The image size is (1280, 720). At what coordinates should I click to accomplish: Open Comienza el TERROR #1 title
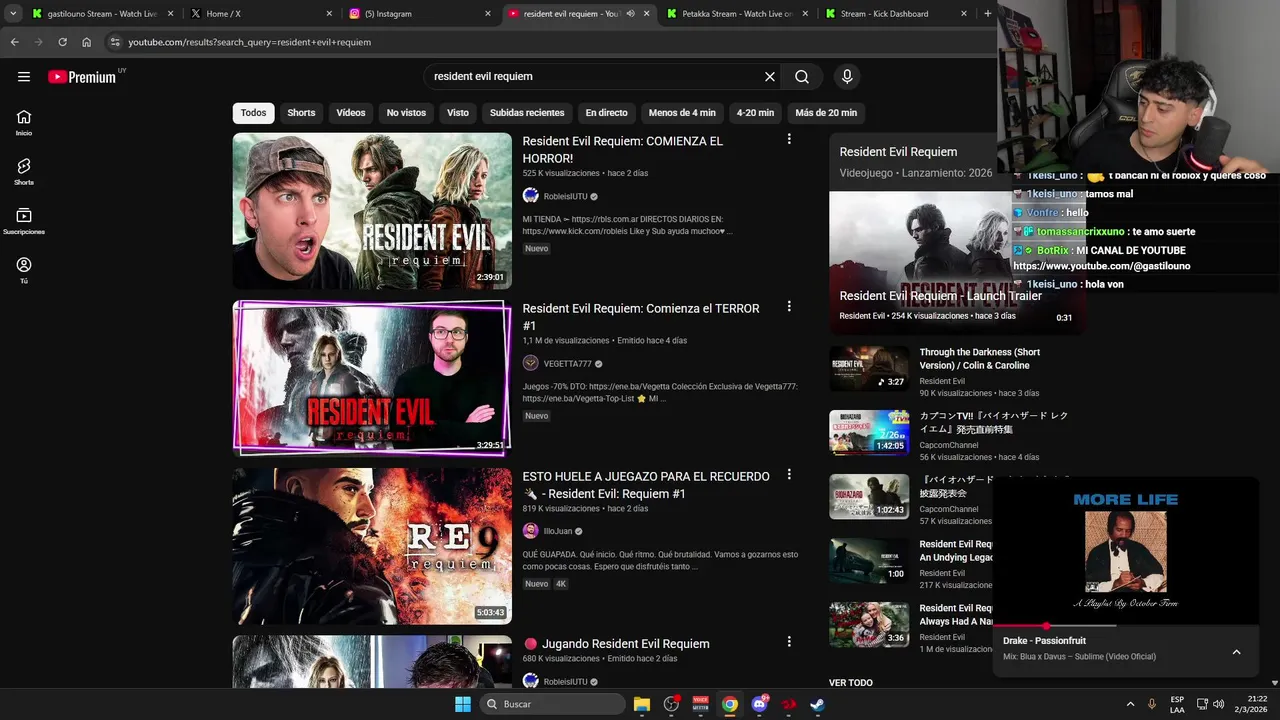[x=640, y=317]
